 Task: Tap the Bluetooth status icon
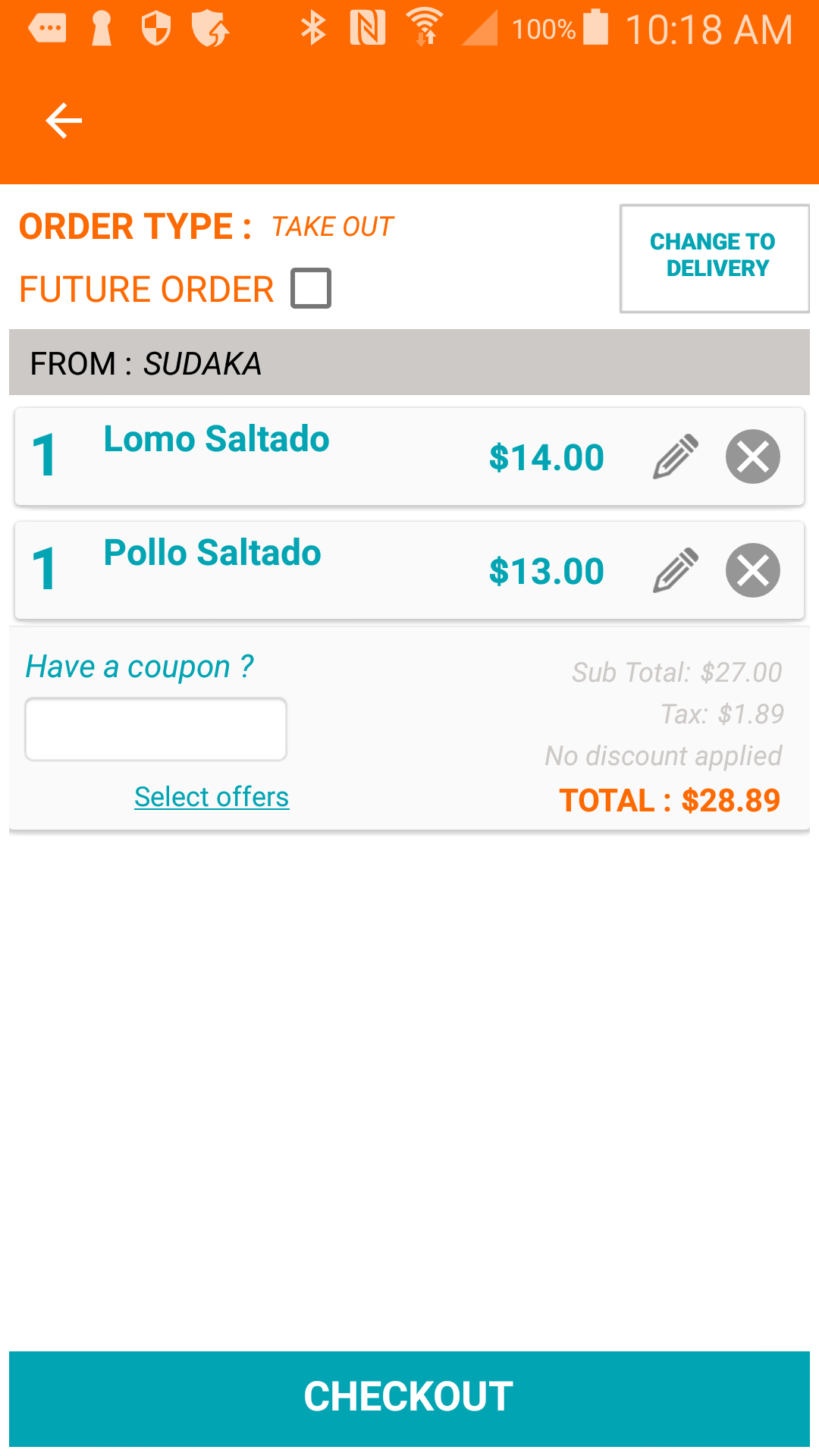click(x=312, y=29)
